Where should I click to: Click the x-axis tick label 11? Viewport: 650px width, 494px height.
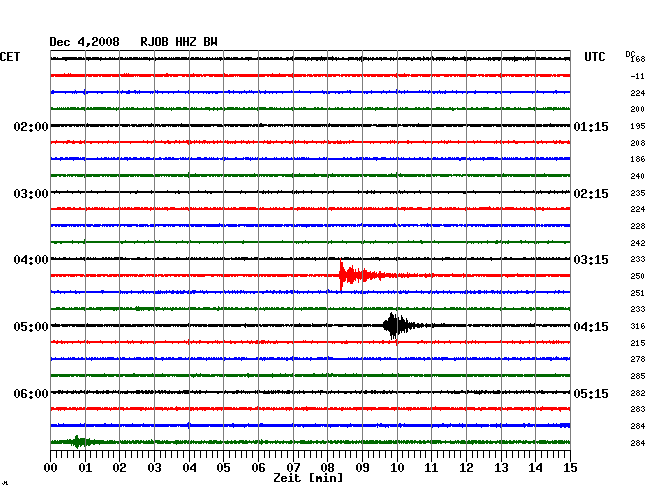432,468
